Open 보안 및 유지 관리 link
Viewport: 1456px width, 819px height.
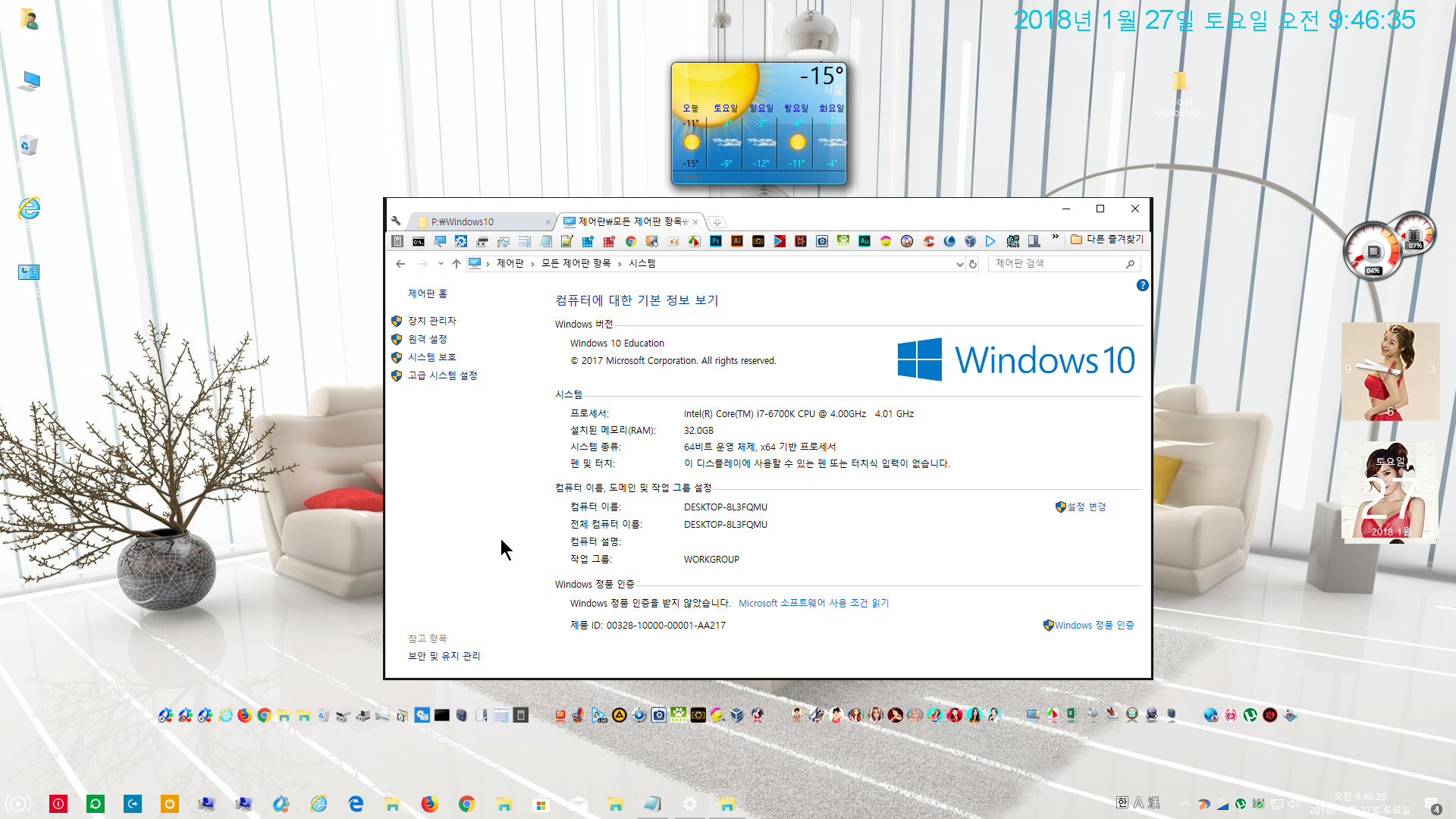coord(444,656)
